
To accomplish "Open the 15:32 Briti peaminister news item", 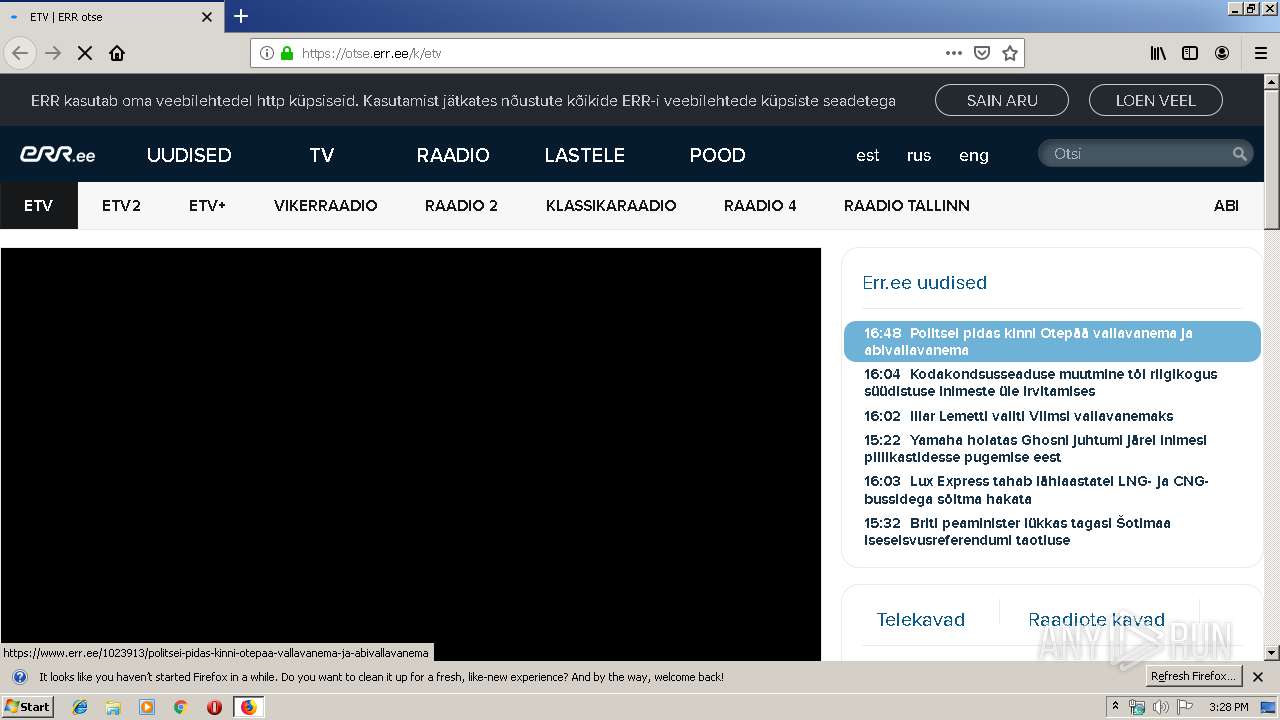I will [1018, 531].
